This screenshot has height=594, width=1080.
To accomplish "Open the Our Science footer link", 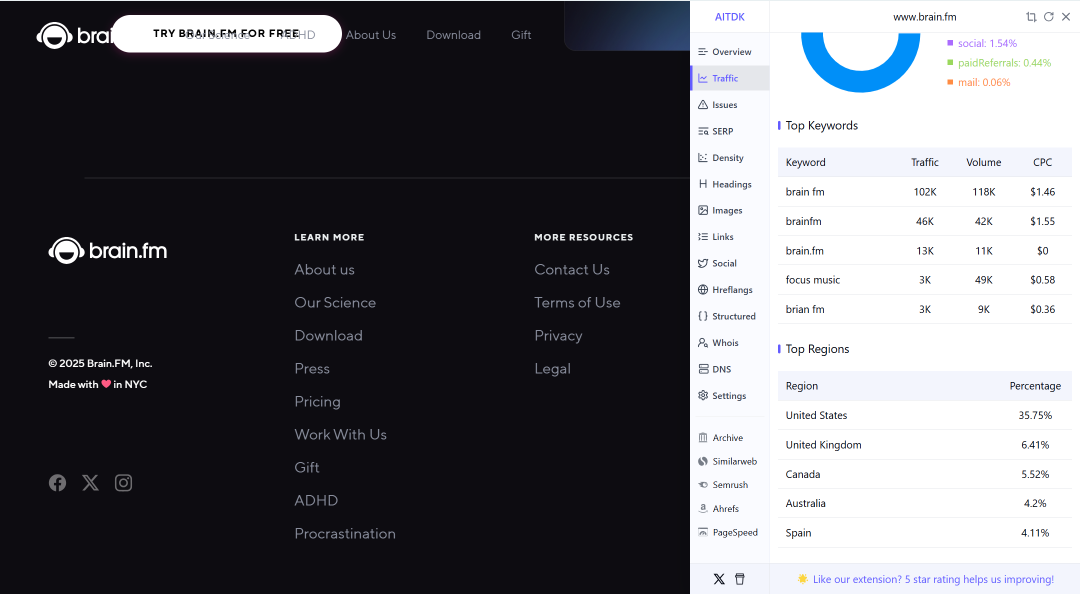I will 335,303.
